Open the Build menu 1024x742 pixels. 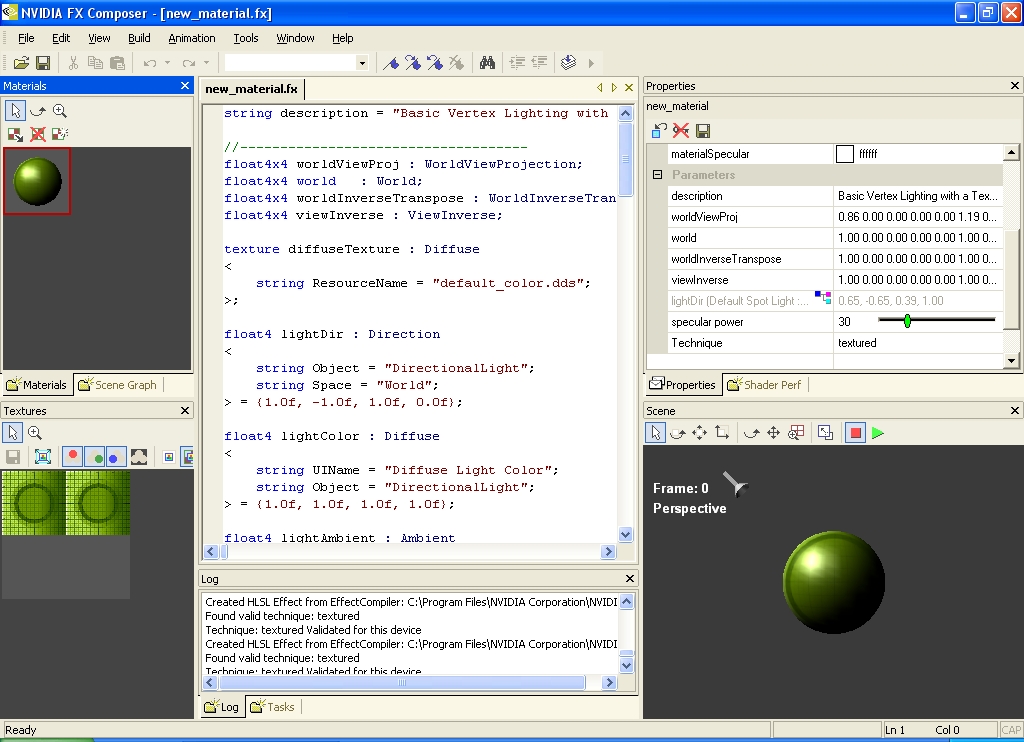(x=139, y=38)
